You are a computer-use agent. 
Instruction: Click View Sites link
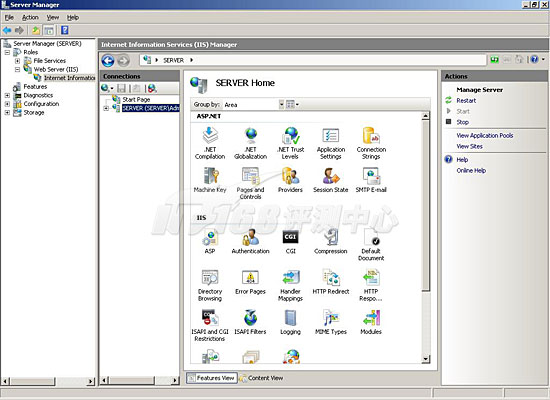[469, 146]
